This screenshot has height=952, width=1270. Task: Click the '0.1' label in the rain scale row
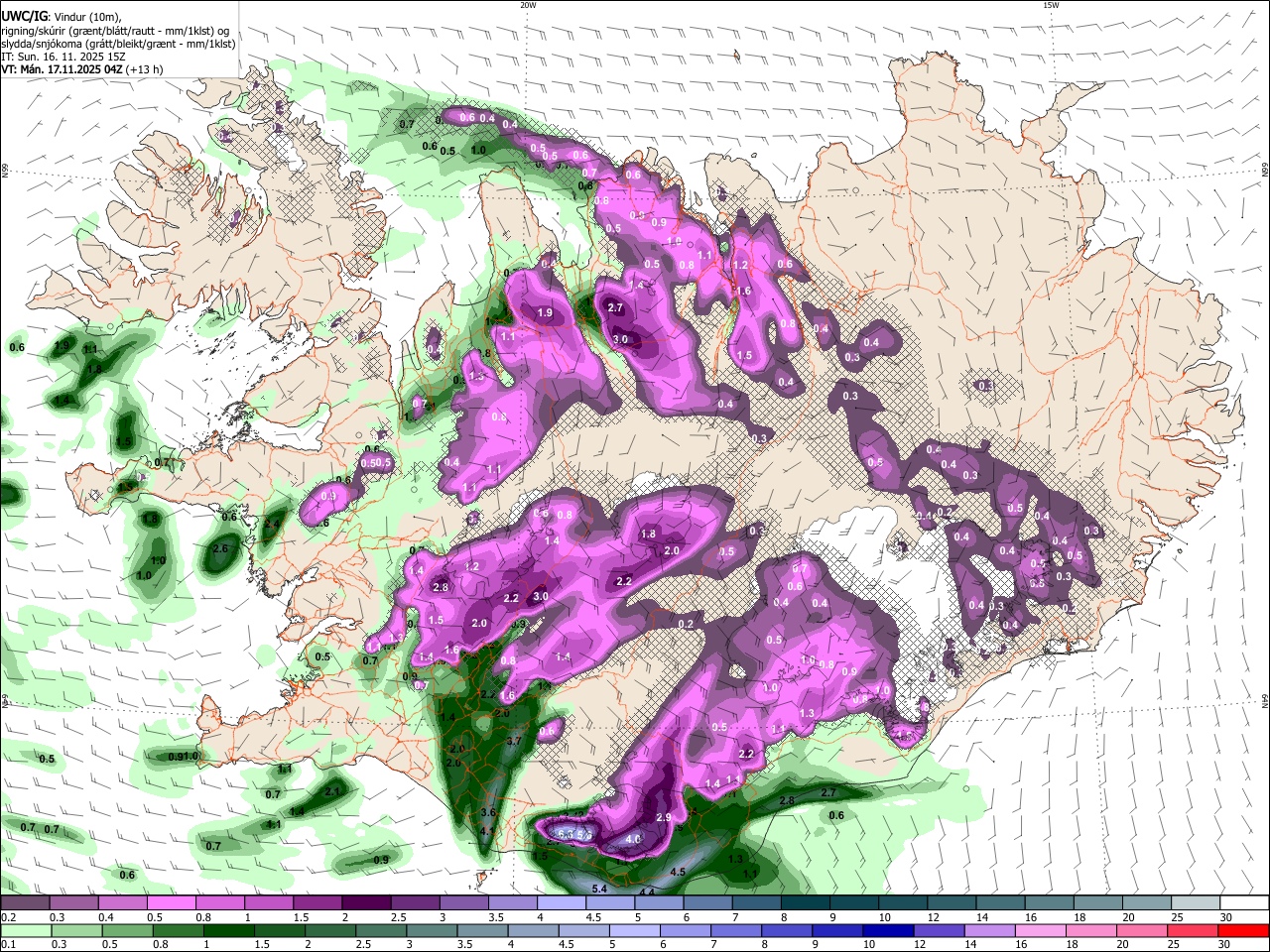click(x=8, y=945)
